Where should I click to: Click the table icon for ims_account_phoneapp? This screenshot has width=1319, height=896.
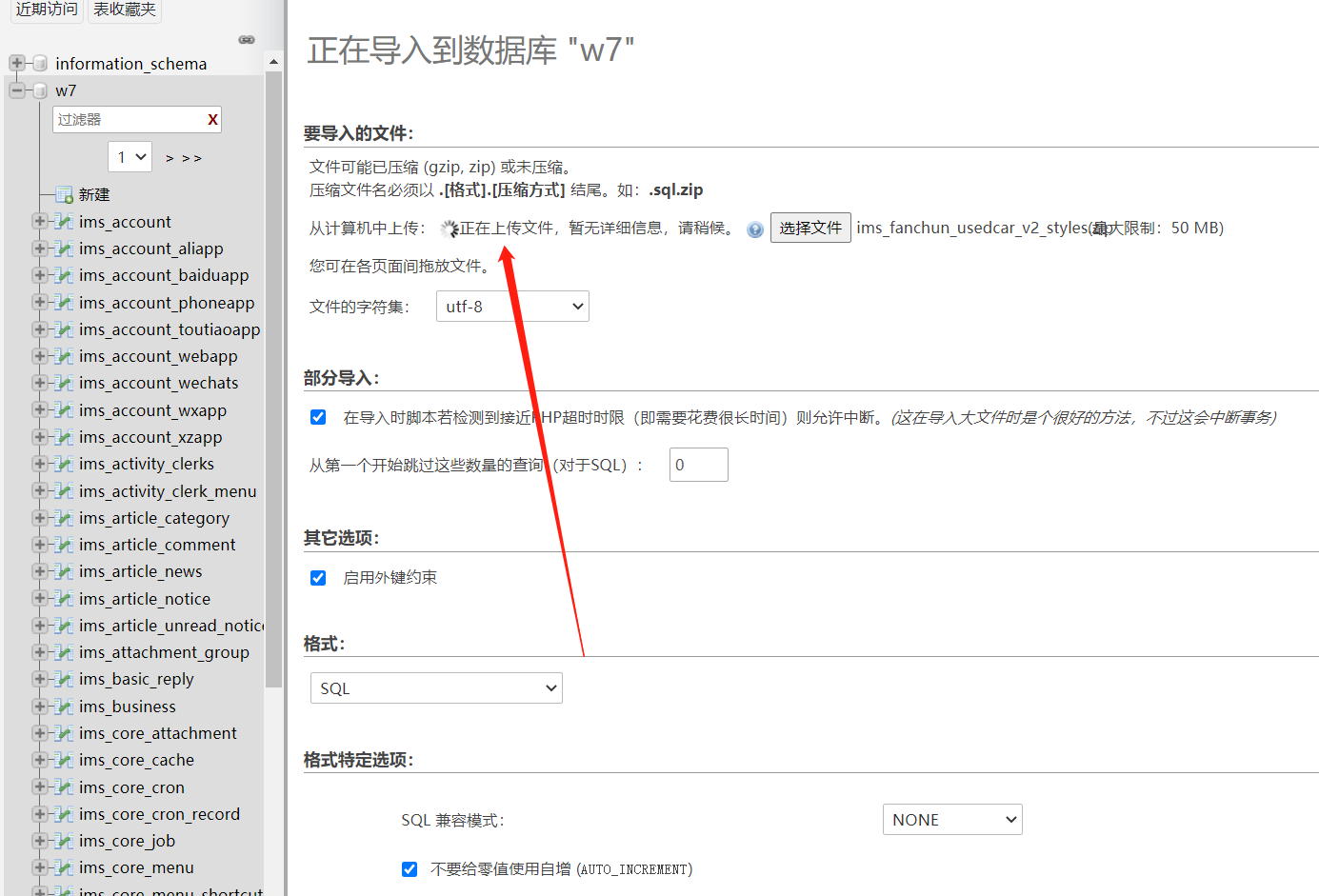pyautogui.click(x=65, y=303)
